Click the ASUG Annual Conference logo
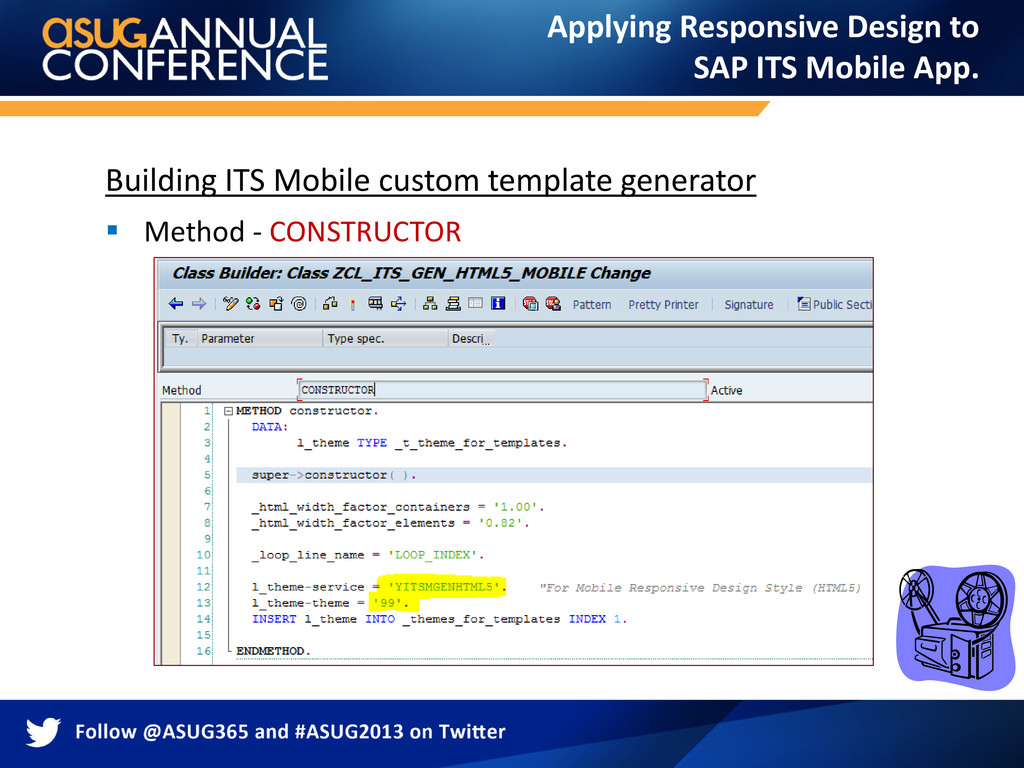Viewport: 1024px width, 768px height. [x=185, y=49]
